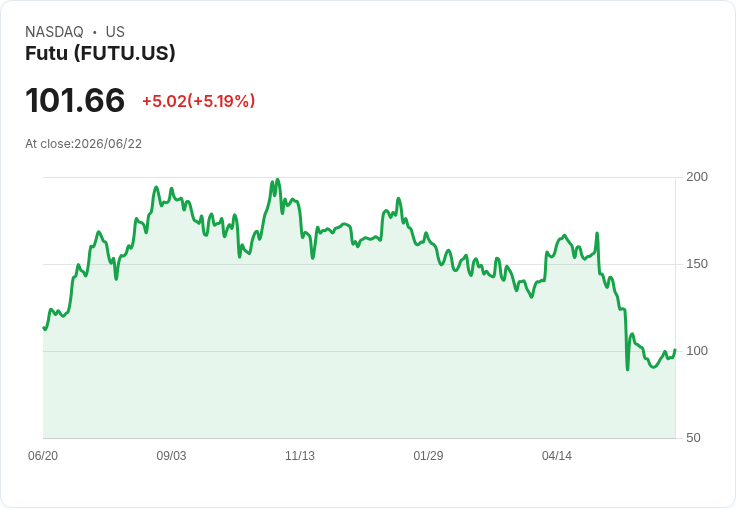Viewport: 736px width, 508px height.
Task: Click the 150 price level on y-axis
Action: coord(697,264)
